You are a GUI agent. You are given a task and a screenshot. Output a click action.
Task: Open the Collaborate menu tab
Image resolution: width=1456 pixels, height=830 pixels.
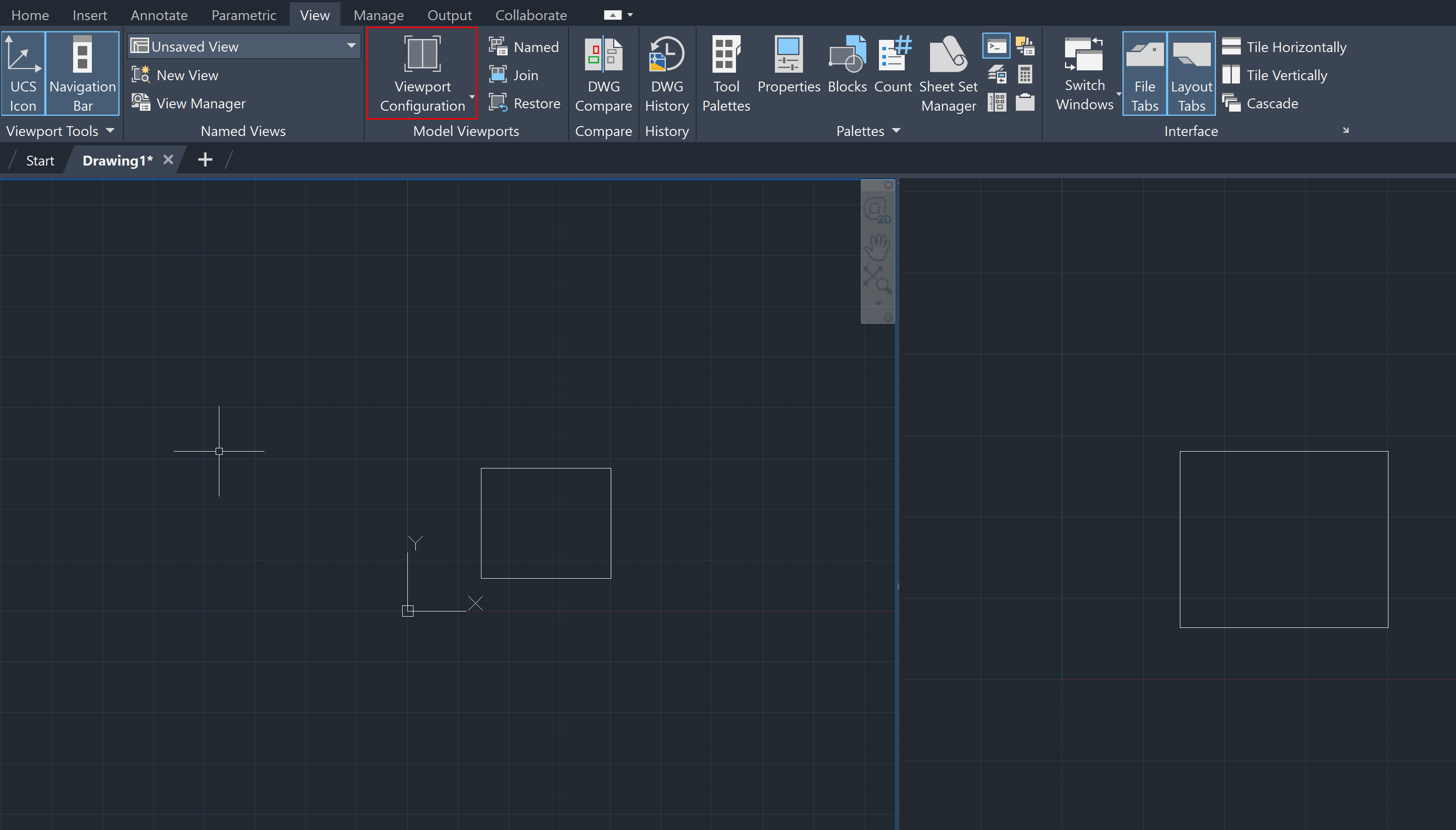[x=531, y=14]
